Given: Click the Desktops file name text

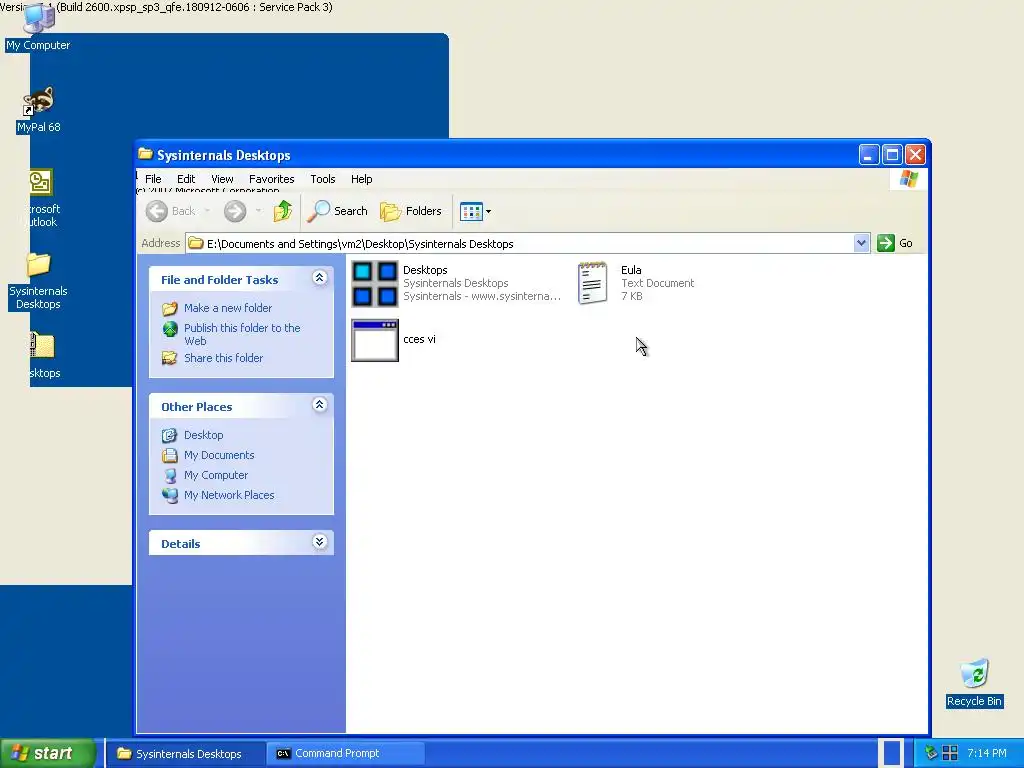Looking at the screenshot, I should (425, 270).
